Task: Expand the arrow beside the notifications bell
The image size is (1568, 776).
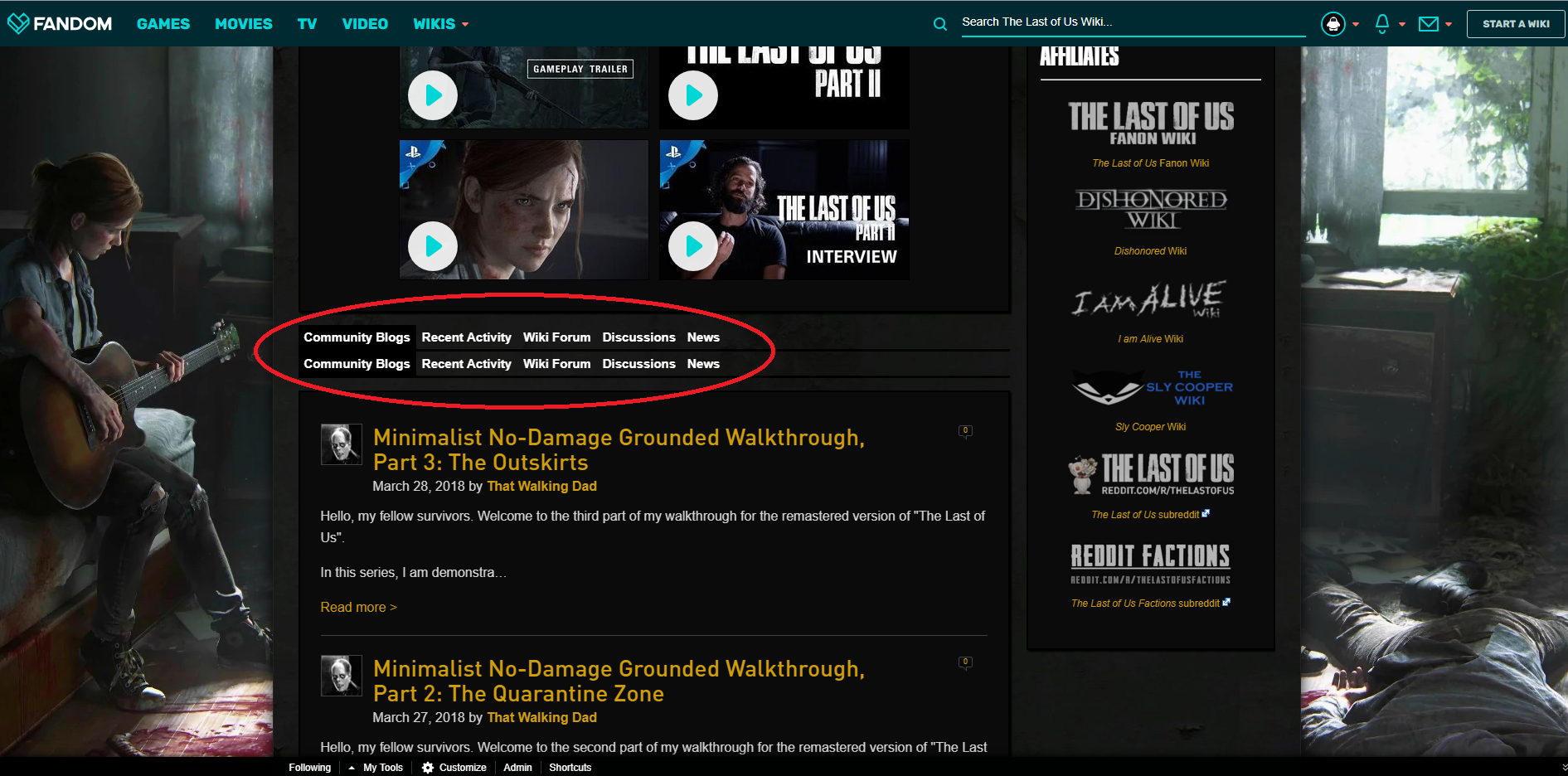Action: tap(1402, 25)
